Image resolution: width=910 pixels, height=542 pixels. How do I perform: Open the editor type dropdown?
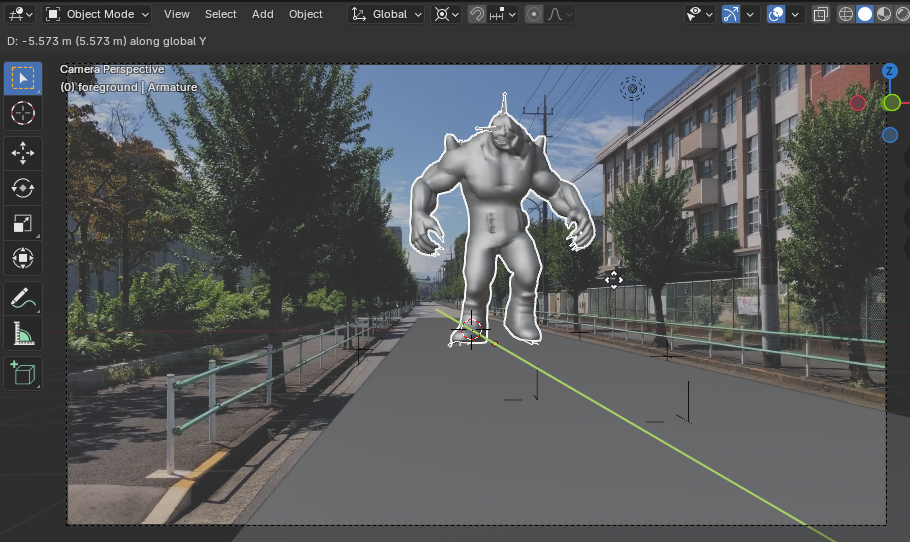click(x=20, y=14)
